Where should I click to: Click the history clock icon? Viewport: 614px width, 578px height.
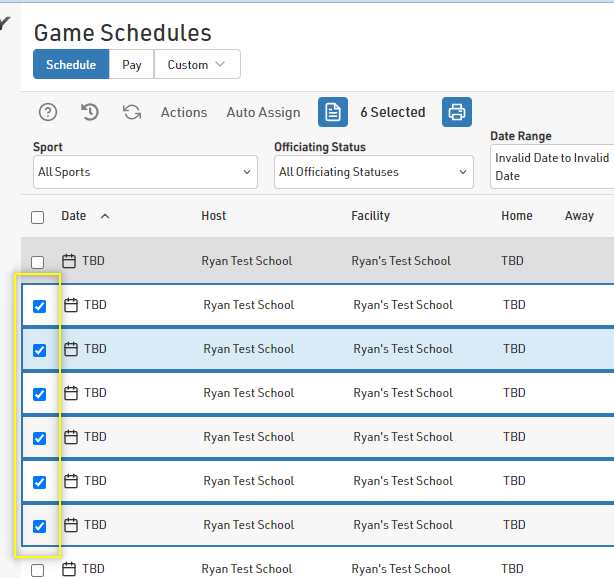(90, 112)
